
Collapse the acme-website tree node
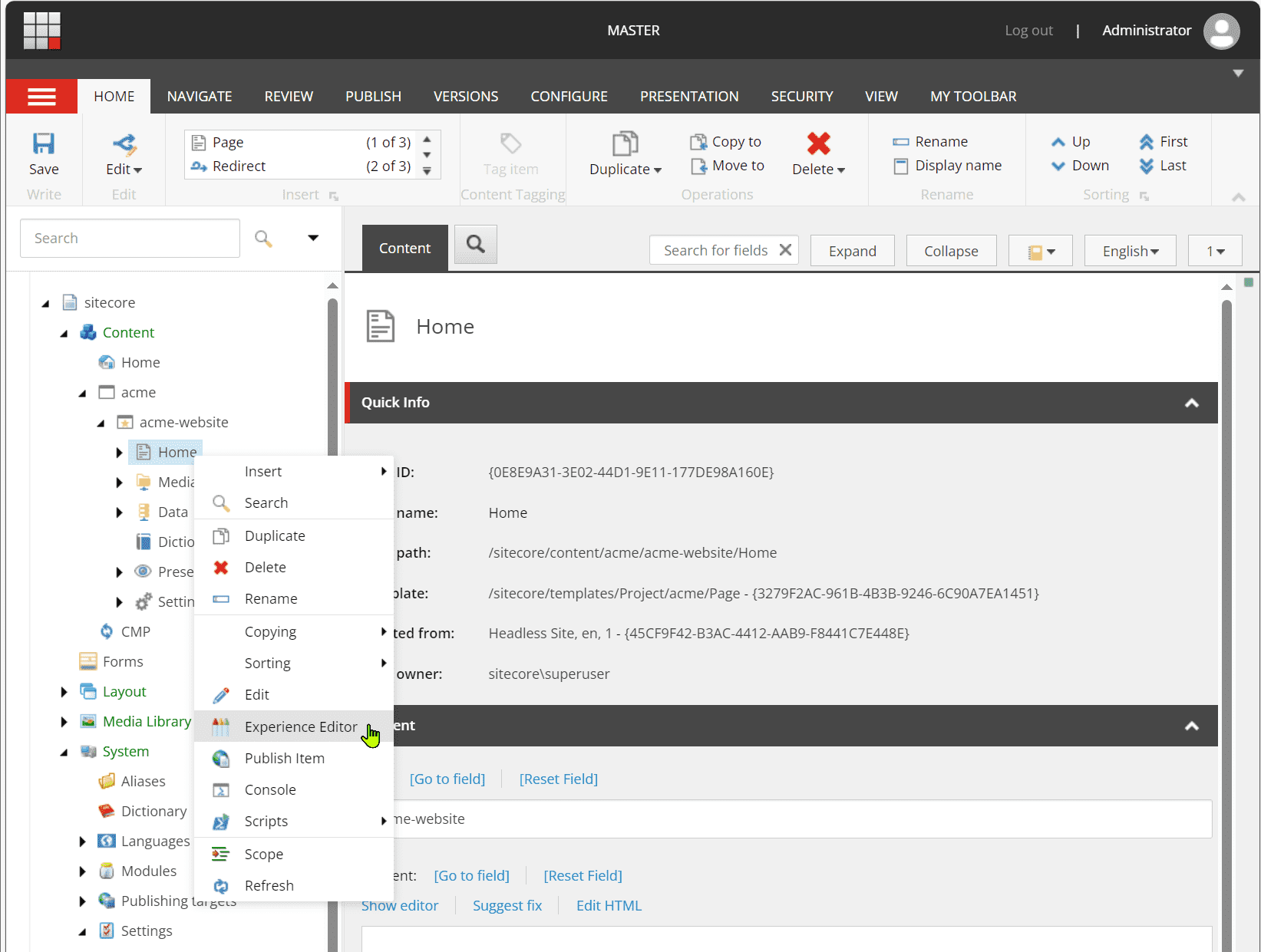[x=101, y=423]
